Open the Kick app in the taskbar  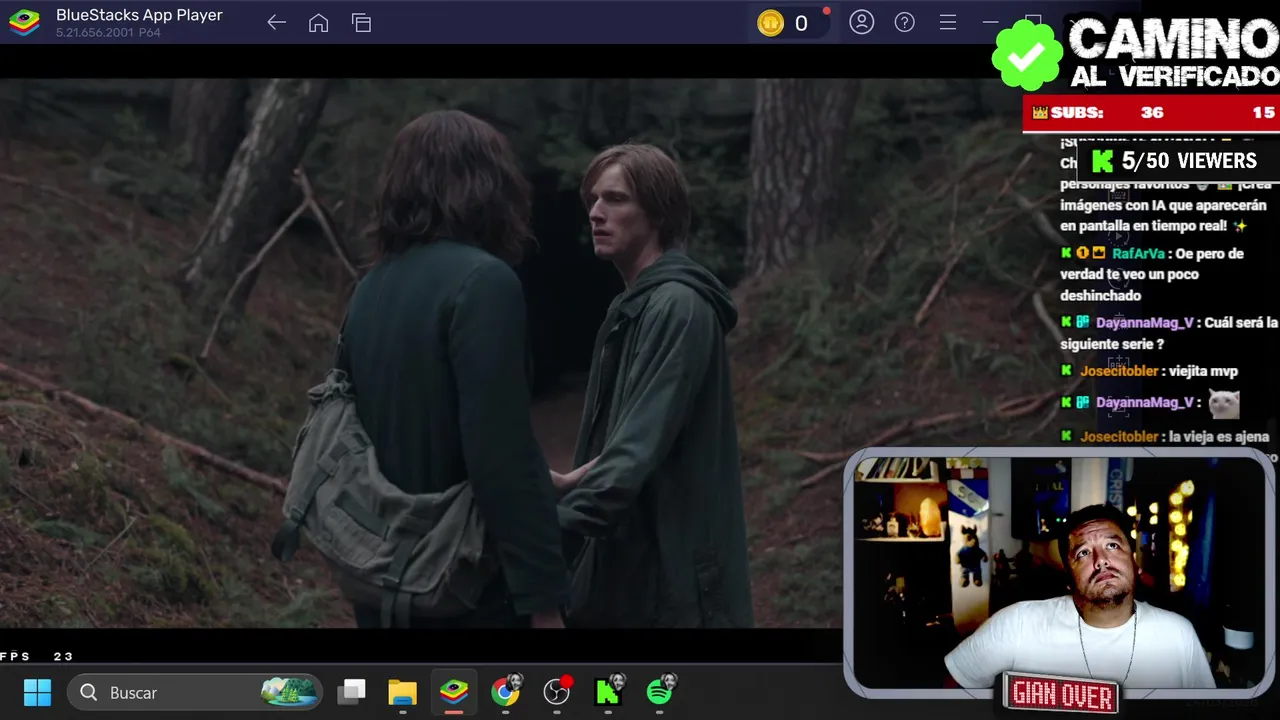[609, 692]
